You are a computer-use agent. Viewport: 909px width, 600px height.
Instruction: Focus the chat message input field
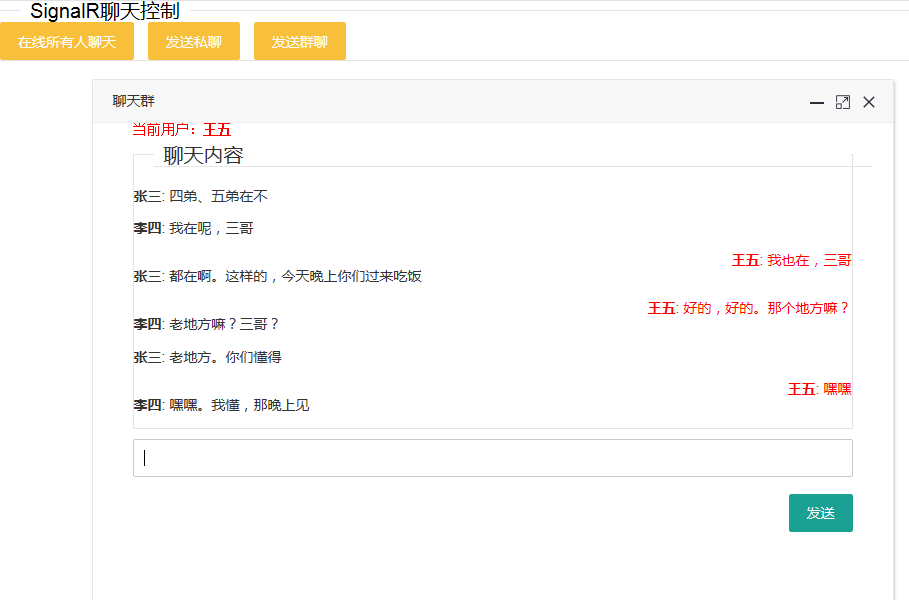[493, 458]
